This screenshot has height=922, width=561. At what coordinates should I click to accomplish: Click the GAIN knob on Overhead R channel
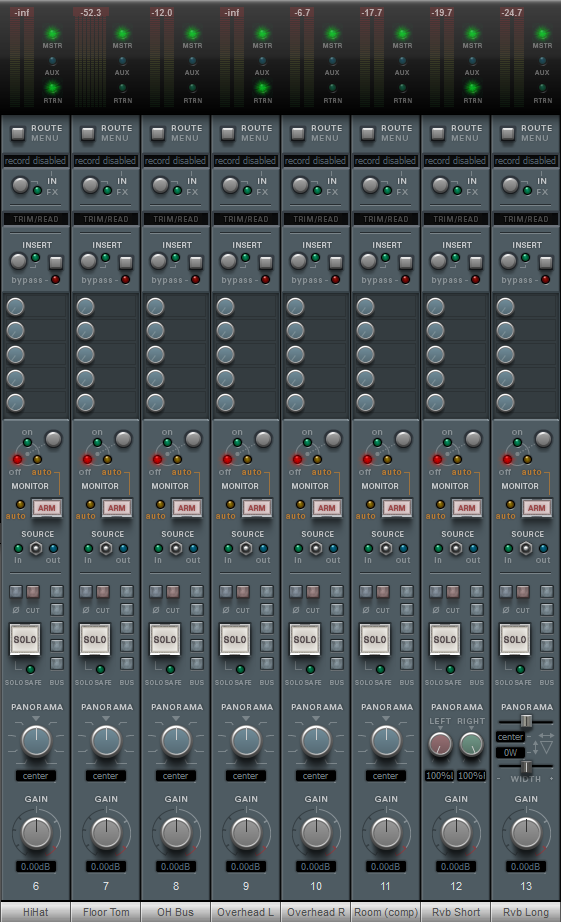[x=316, y=832]
